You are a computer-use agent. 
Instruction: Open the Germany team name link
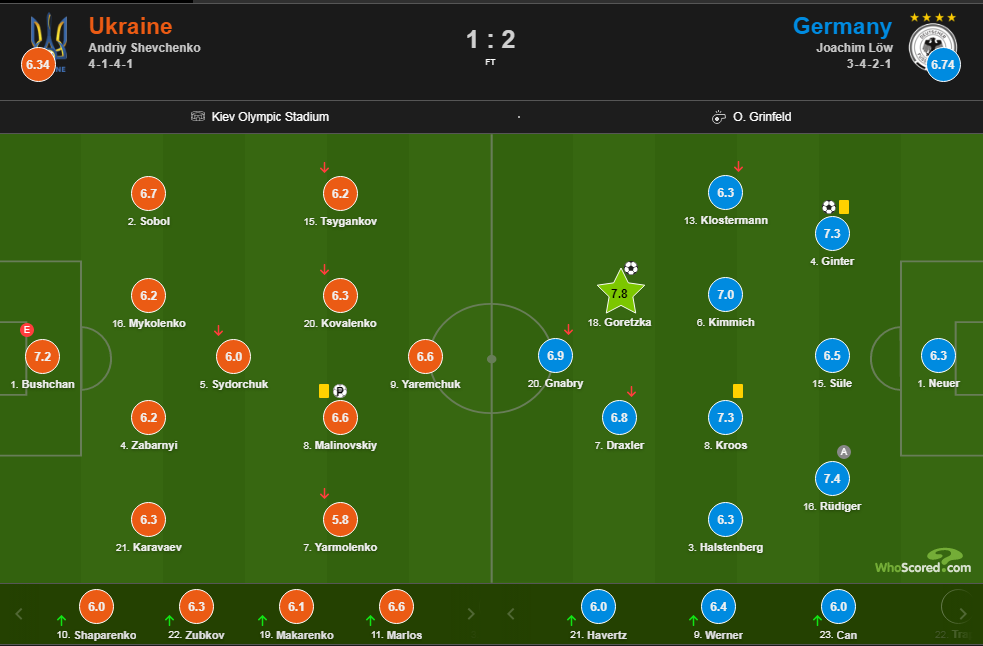pyautogui.click(x=842, y=26)
